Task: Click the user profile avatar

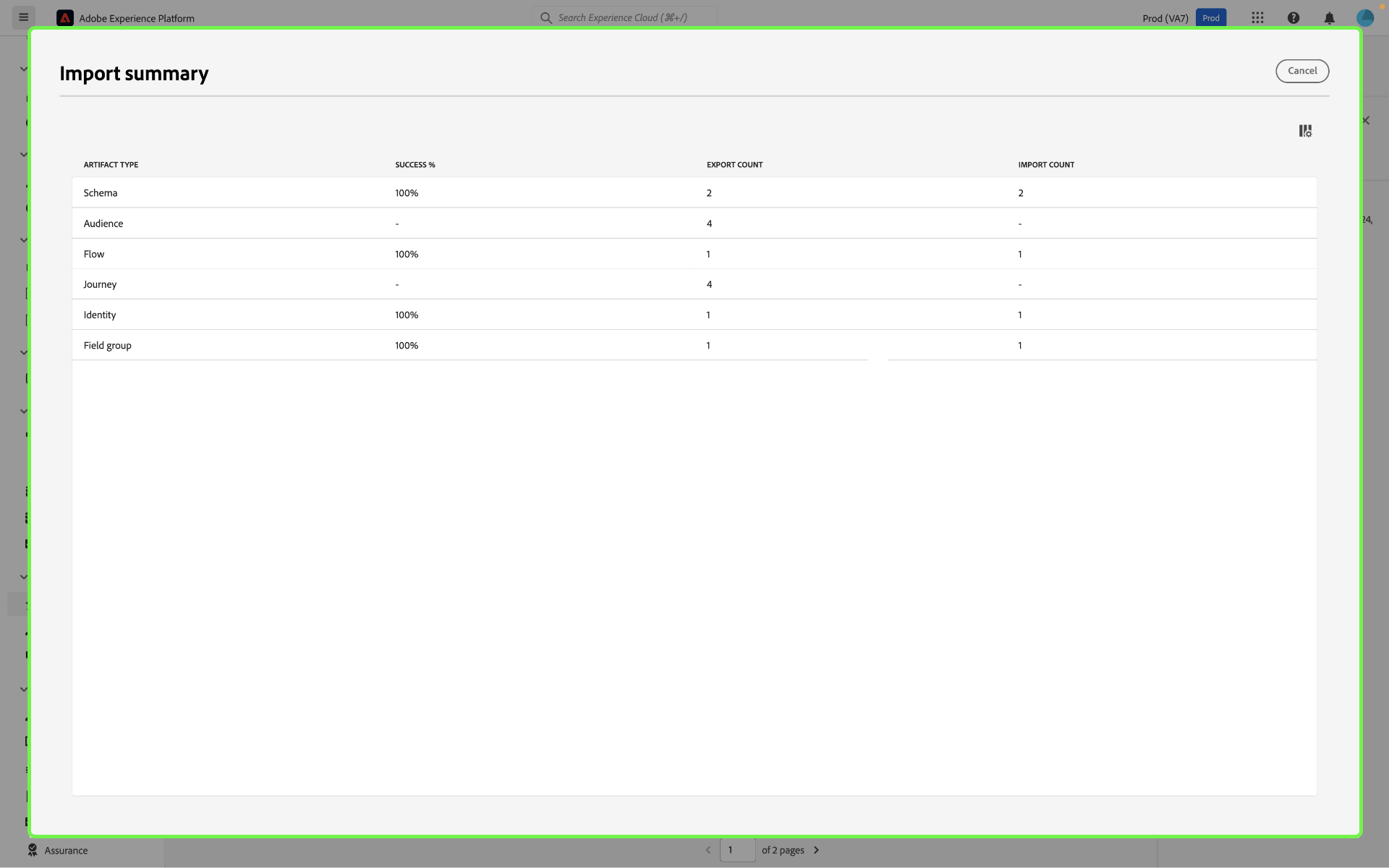Action: pyautogui.click(x=1364, y=18)
